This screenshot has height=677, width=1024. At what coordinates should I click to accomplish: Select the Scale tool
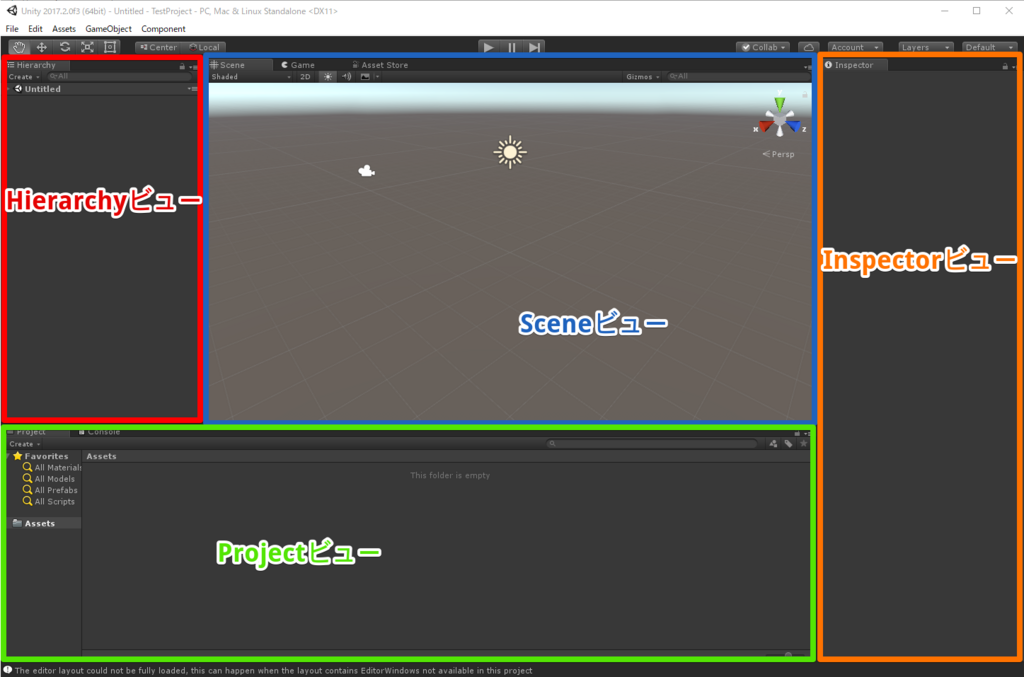[88, 47]
